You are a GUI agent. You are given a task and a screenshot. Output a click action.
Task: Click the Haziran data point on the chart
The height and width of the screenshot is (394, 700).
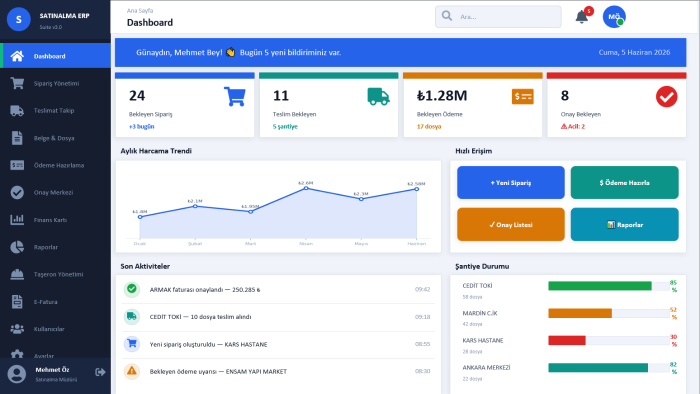tap(417, 189)
